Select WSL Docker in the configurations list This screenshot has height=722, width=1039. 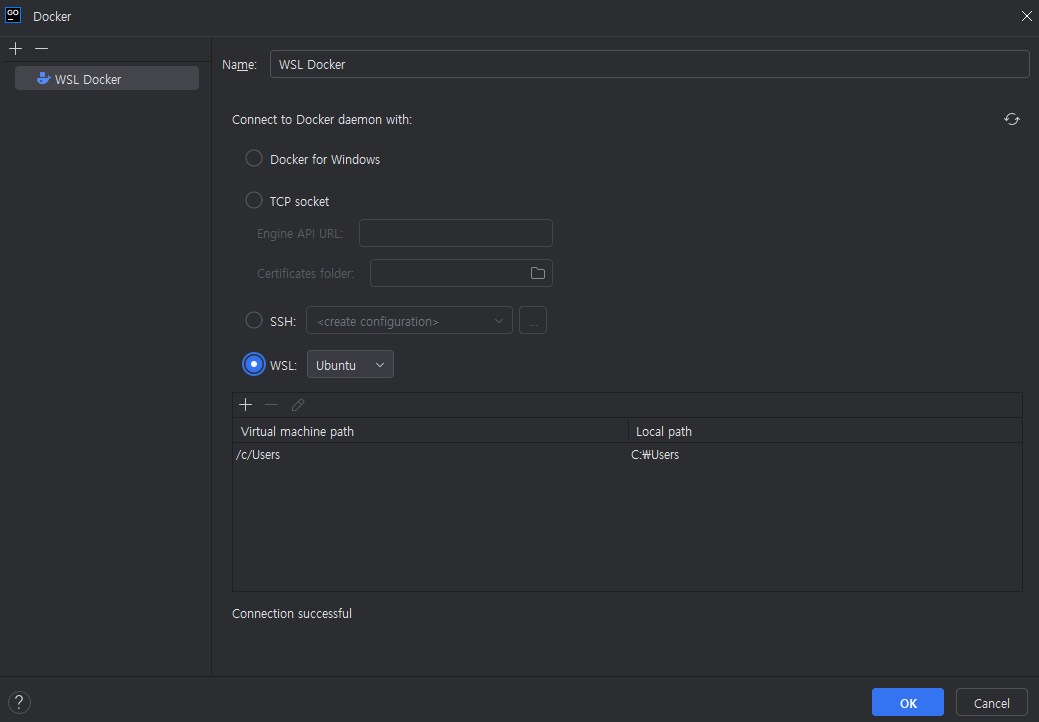tap(107, 79)
